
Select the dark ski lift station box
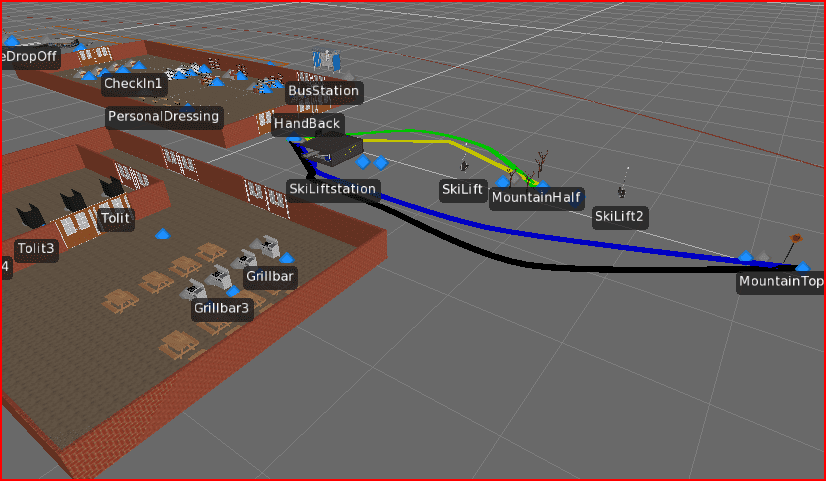pyautogui.click(x=335, y=151)
